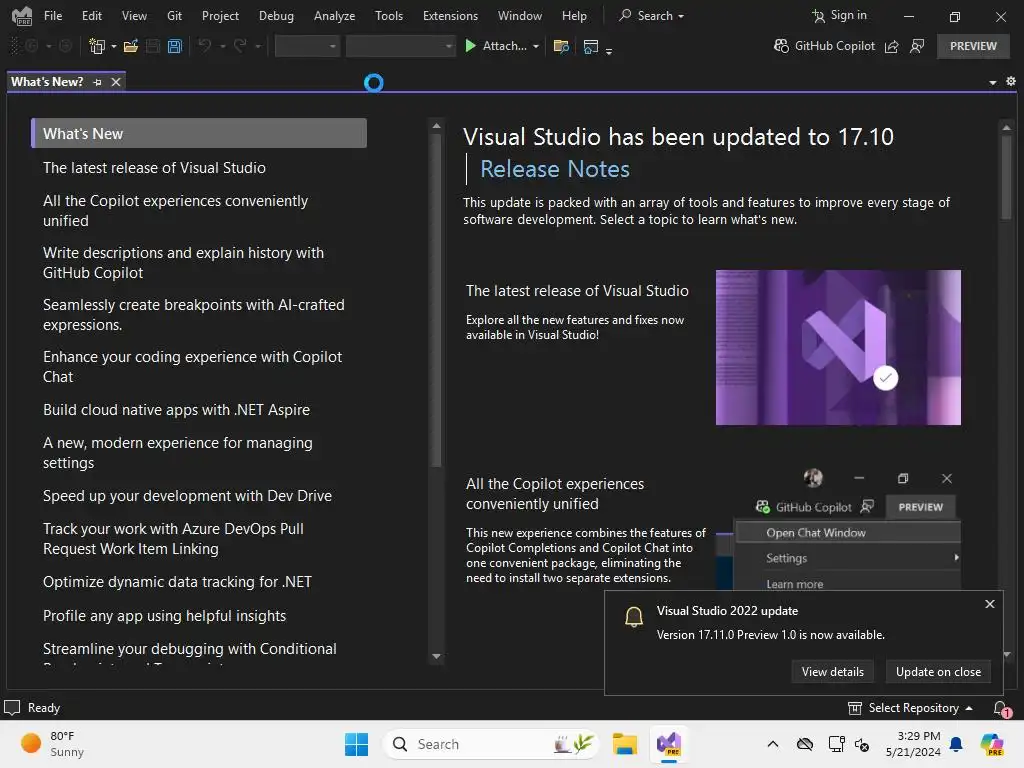Pin the What's New tab

[x=98, y=82]
